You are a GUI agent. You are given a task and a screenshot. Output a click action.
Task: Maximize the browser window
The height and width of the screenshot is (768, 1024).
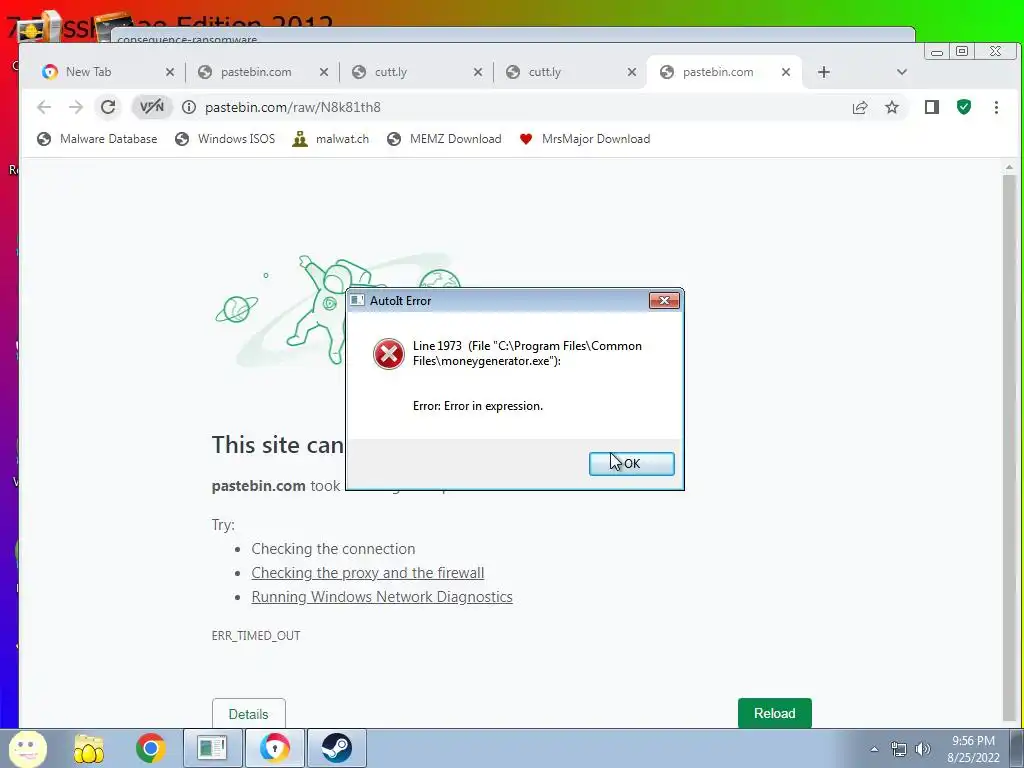coord(962,52)
